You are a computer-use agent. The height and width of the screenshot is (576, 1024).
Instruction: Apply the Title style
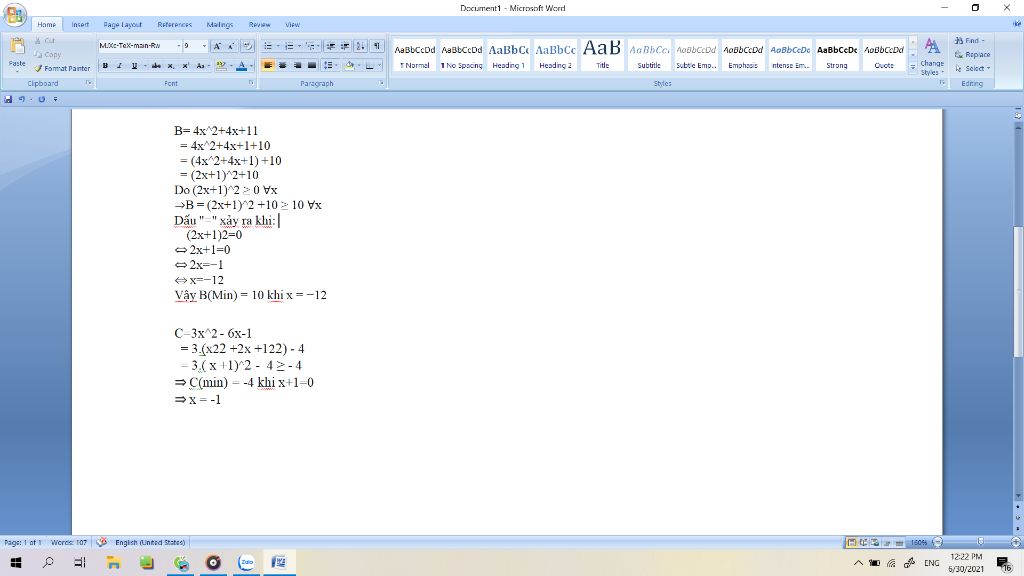[602, 55]
